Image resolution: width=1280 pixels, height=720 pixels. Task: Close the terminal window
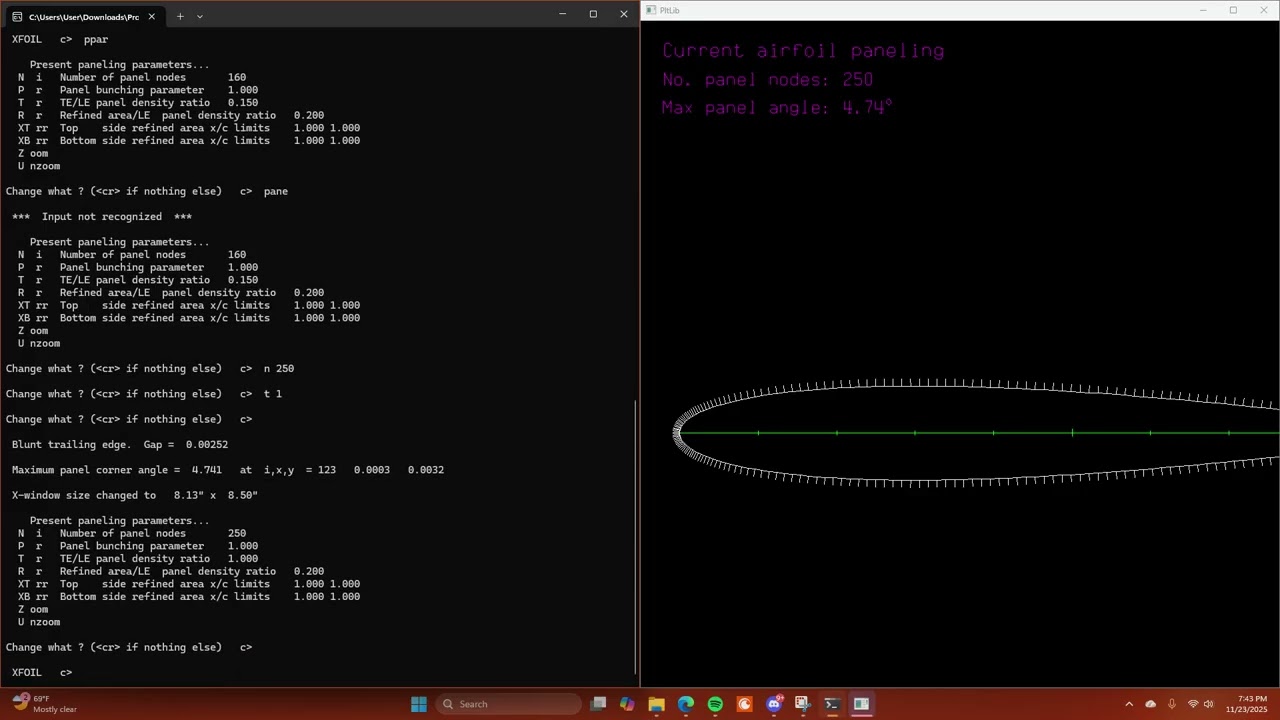pyautogui.click(x=624, y=14)
